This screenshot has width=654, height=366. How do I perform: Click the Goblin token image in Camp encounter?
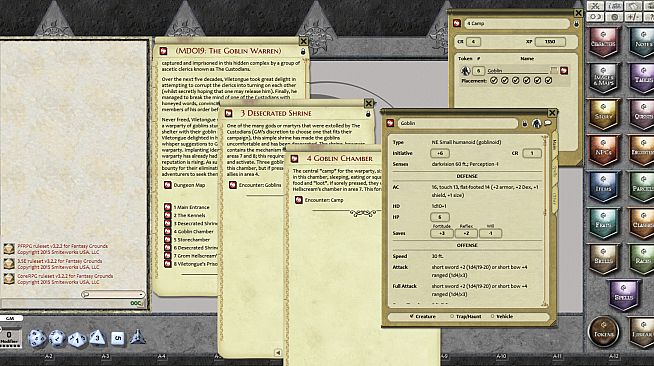pyautogui.click(x=465, y=70)
